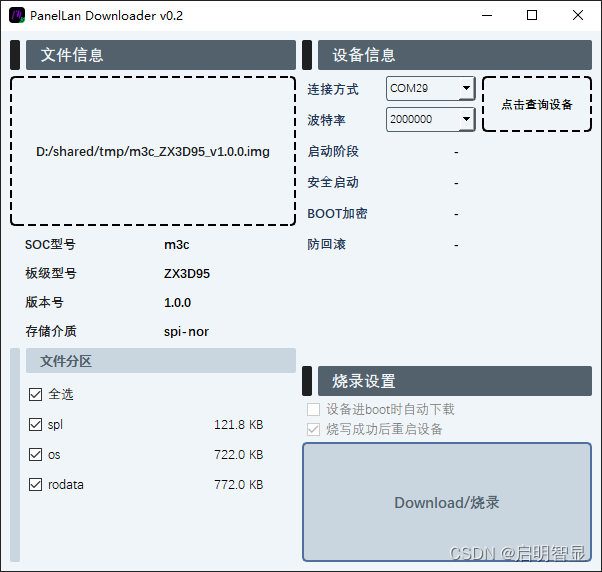Click the 1.0.0 version value
Viewport: 602px width, 572px height.
(177, 303)
